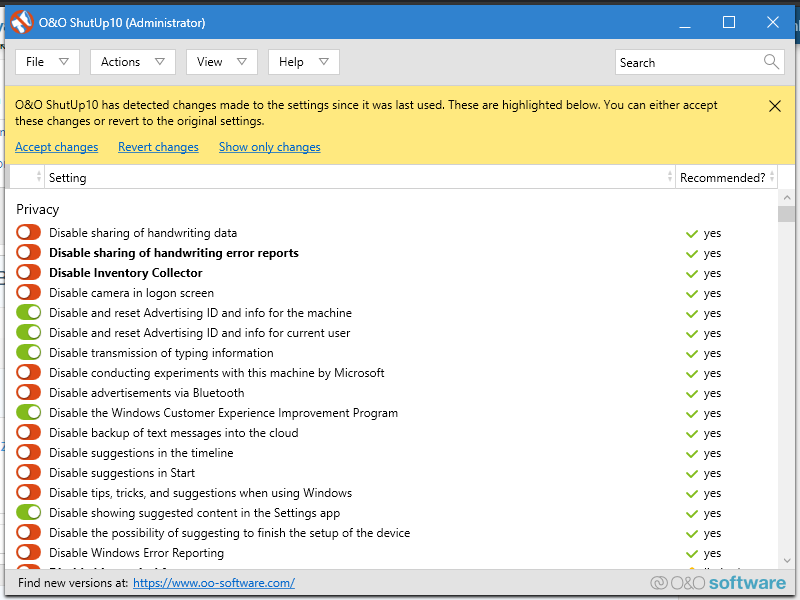
Task: Click Show only changes link
Action: click(x=269, y=147)
